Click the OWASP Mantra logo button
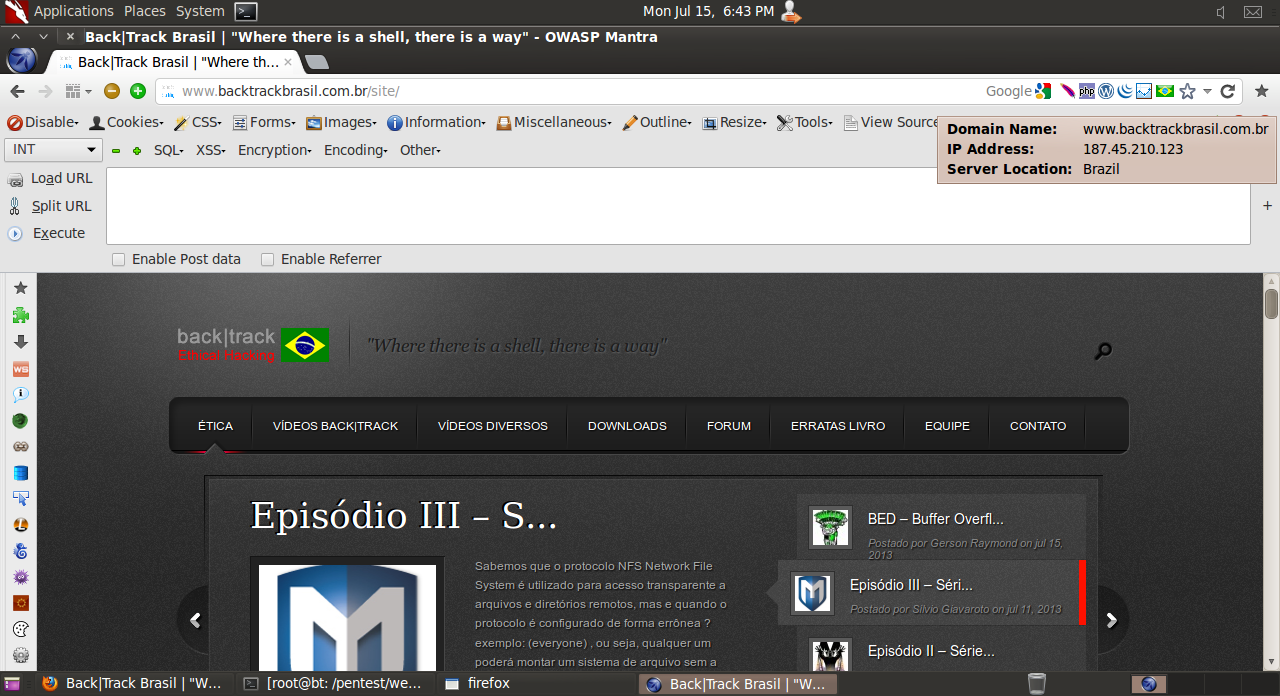 21,60
